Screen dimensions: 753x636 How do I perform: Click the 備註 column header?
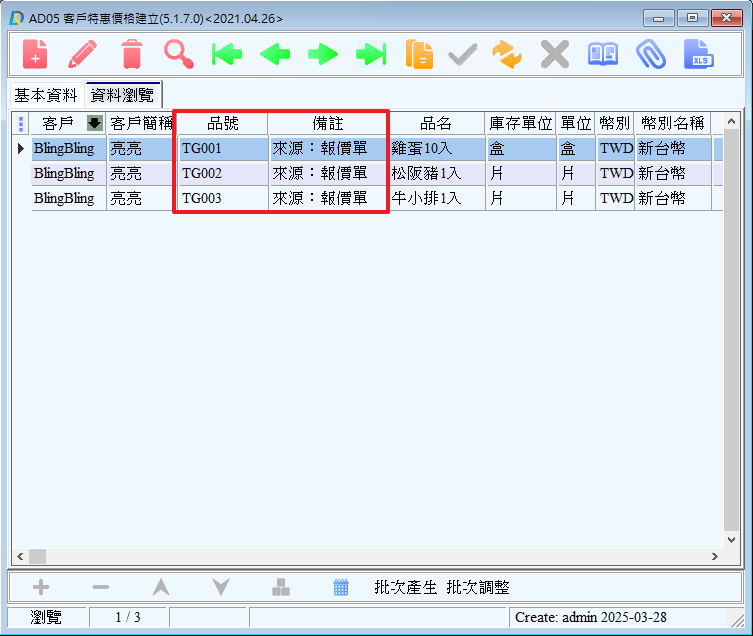coord(328,123)
